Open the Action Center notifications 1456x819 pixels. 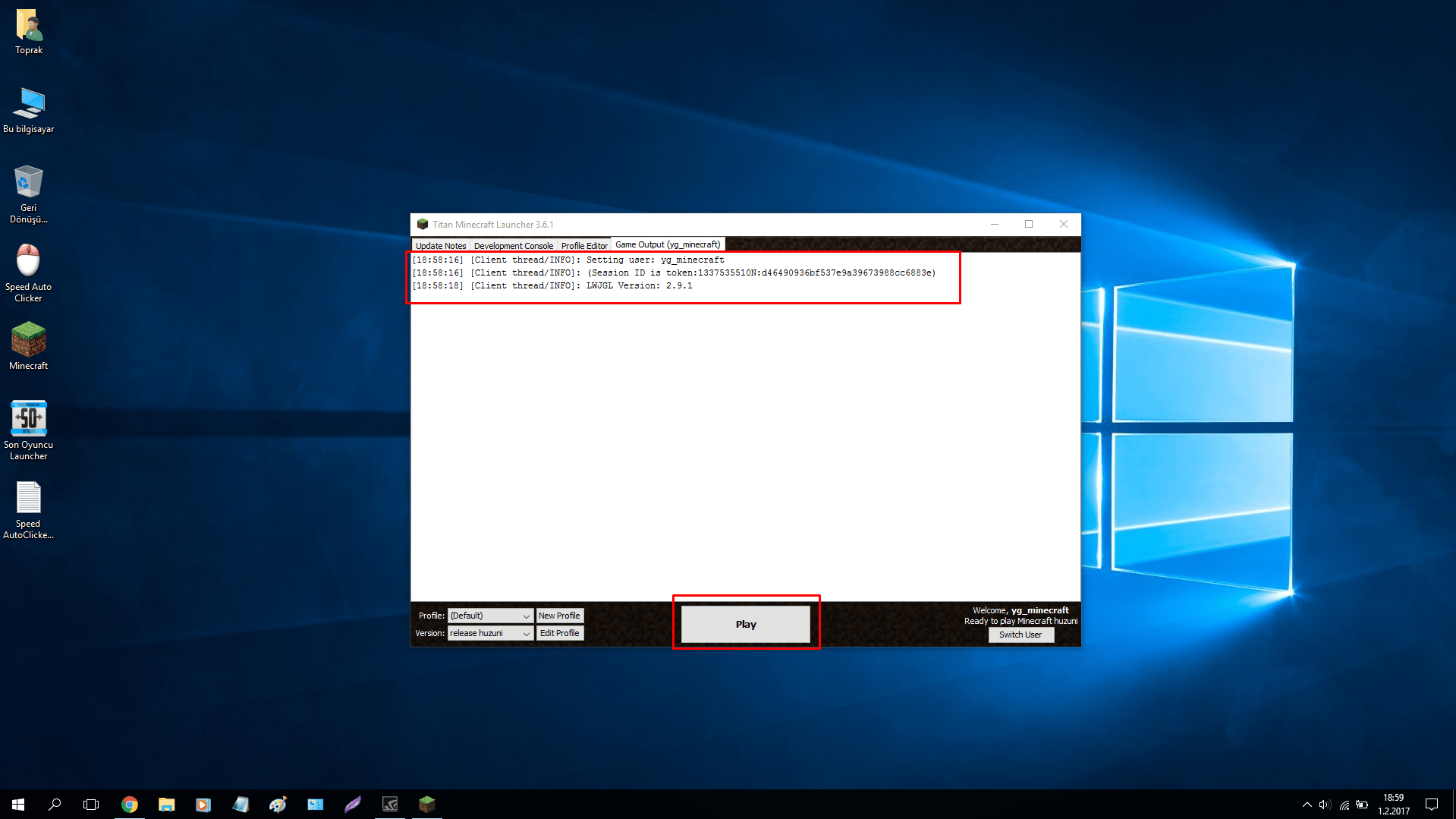[1432, 805]
